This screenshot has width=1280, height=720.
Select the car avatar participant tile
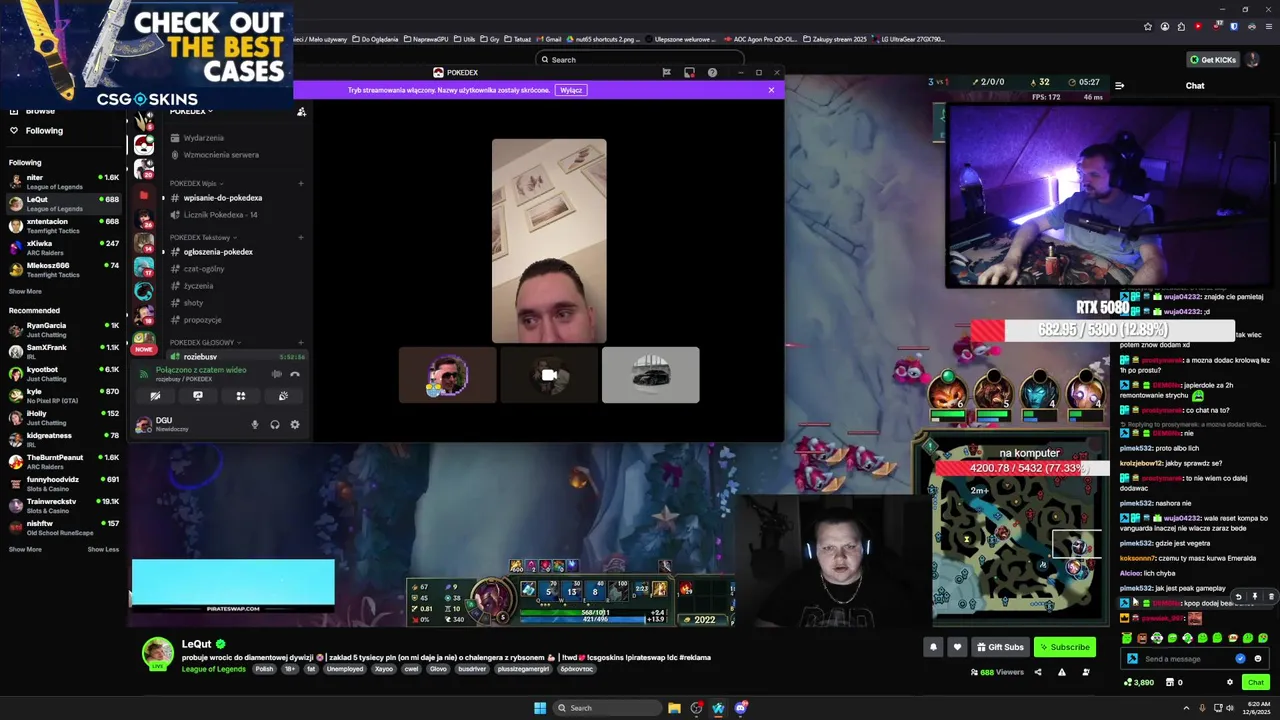tap(651, 375)
